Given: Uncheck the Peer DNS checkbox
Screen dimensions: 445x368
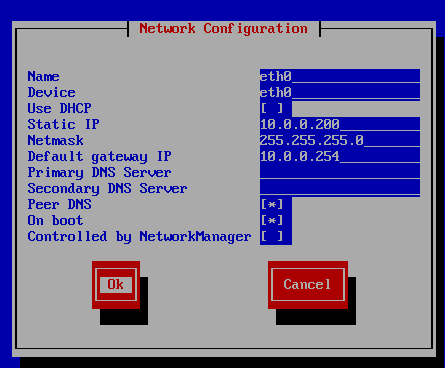Looking at the screenshot, I should [x=272, y=204].
